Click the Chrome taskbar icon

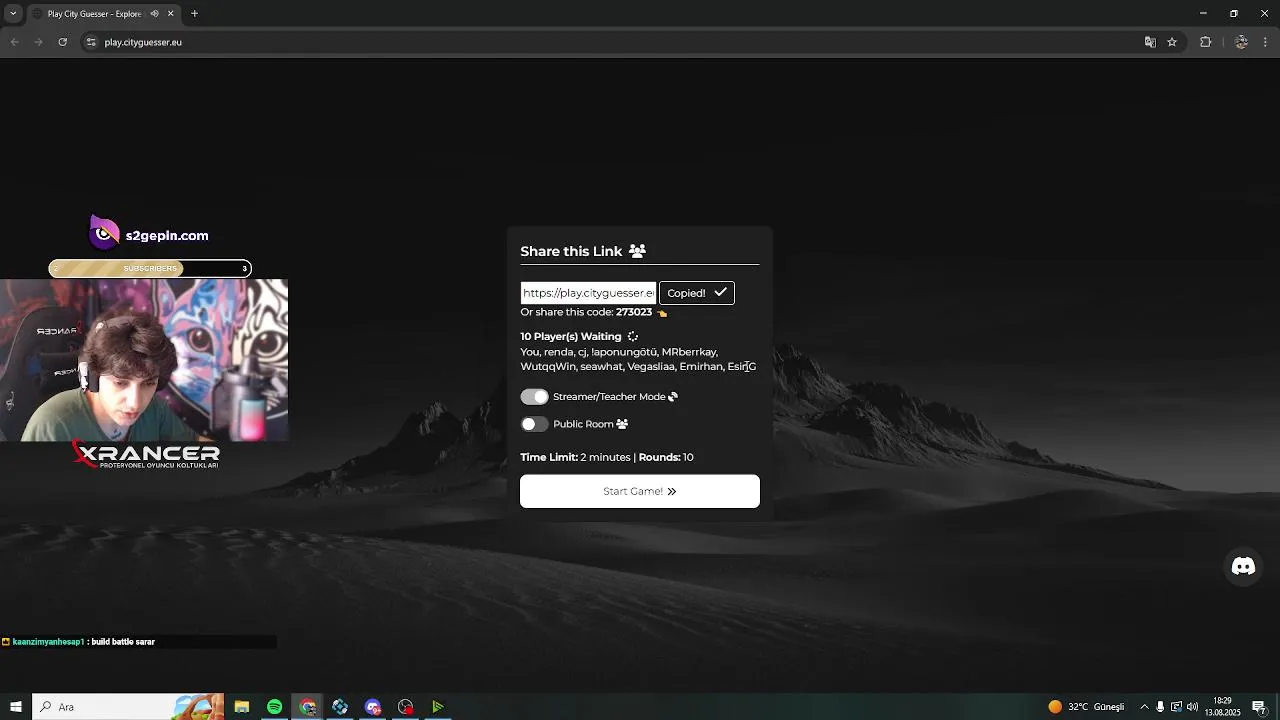click(308, 707)
